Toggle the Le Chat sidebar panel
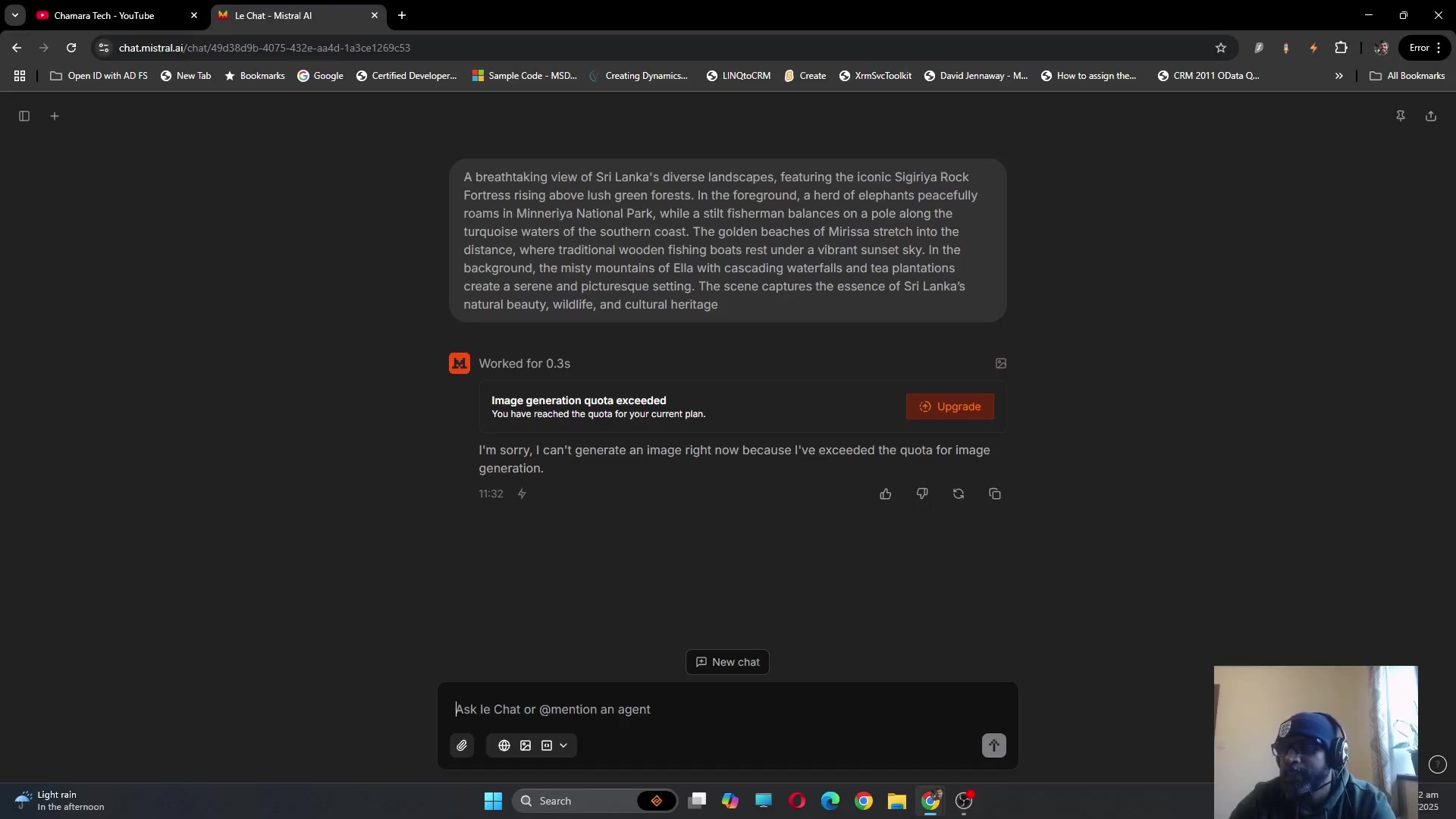The height and width of the screenshot is (819, 1456). click(x=24, y=116)
